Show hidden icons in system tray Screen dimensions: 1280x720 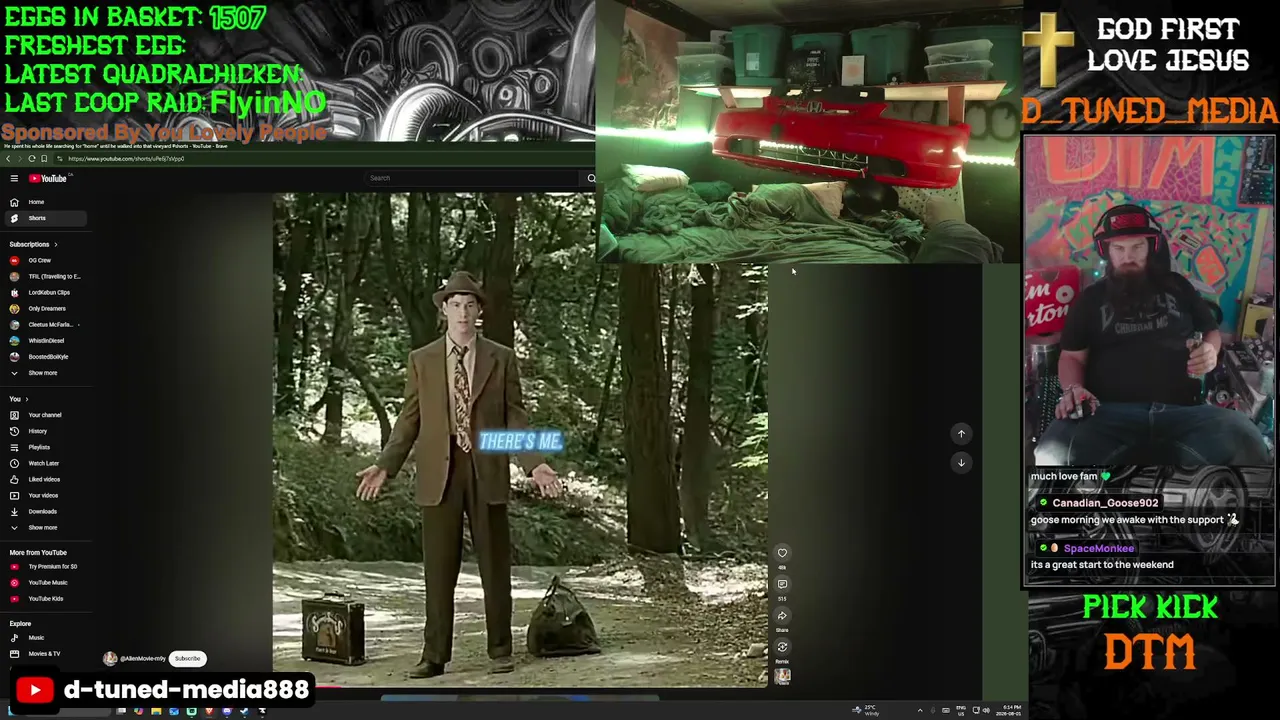coord(920,711)
